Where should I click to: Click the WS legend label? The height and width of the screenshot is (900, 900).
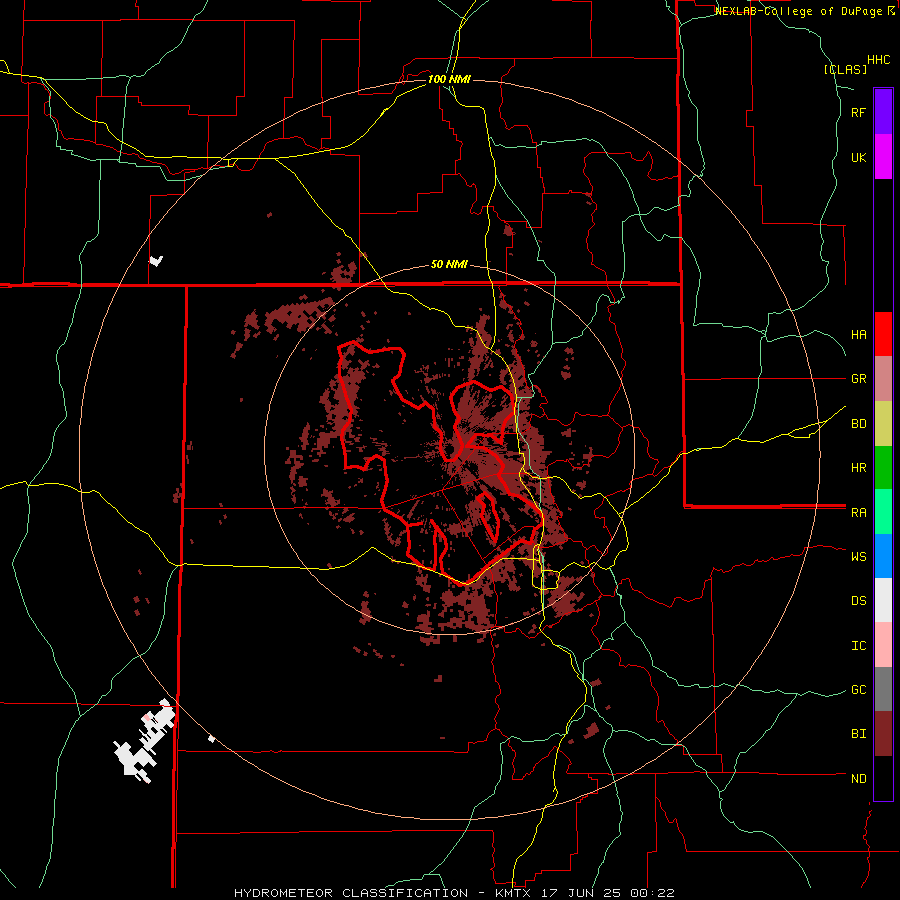coord(859,557)
